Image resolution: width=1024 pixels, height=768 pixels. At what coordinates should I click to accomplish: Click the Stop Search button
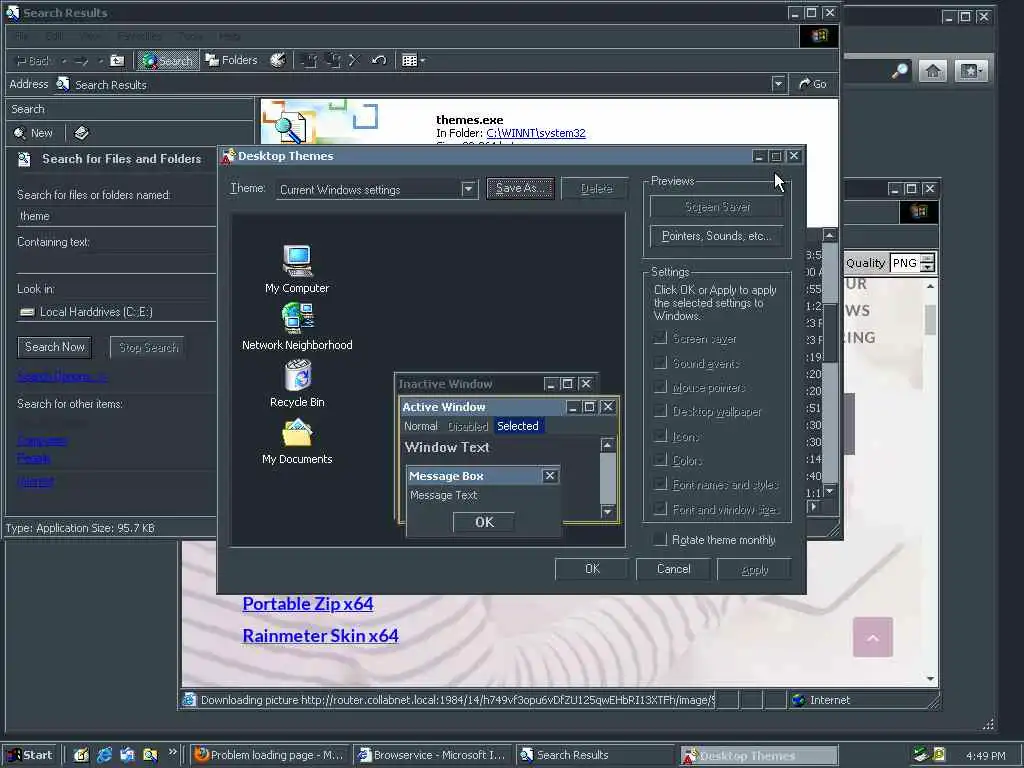pyautogui.click(x=148, y=347)
